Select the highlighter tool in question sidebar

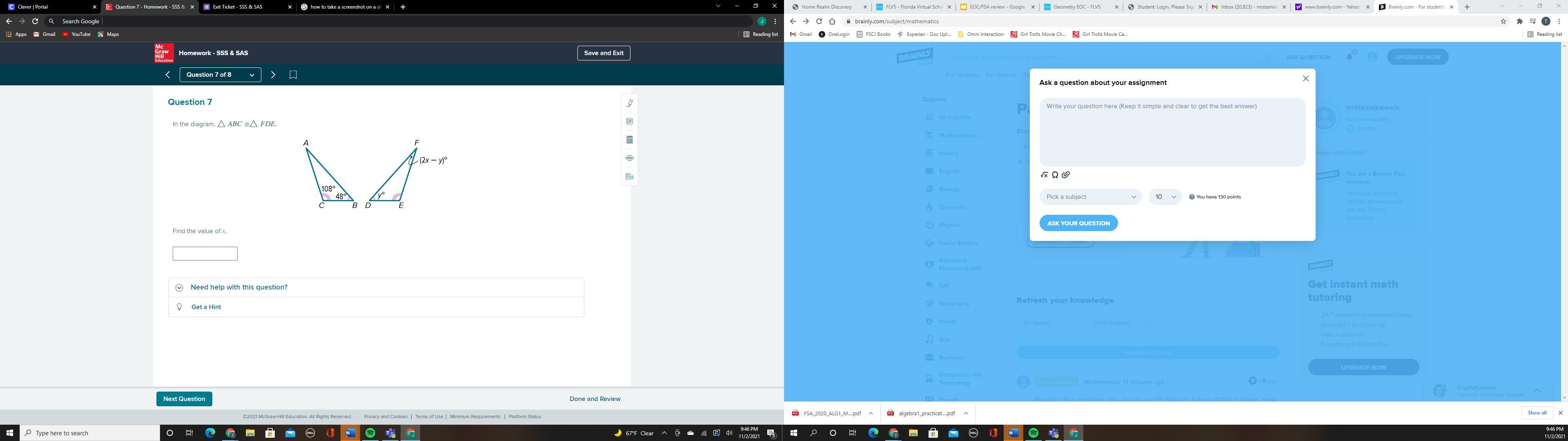pos(629,103)
